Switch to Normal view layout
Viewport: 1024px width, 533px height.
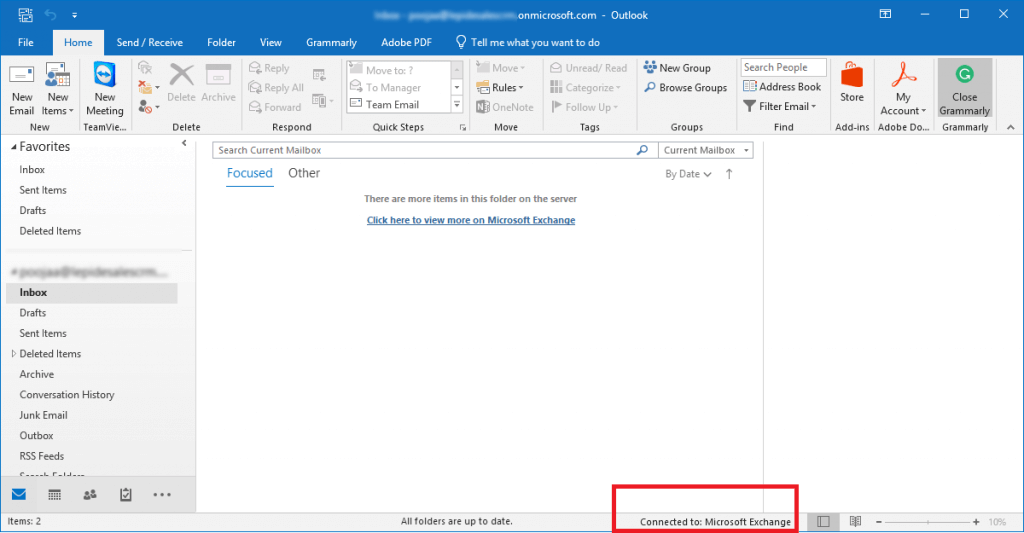[x=824, y=521]
